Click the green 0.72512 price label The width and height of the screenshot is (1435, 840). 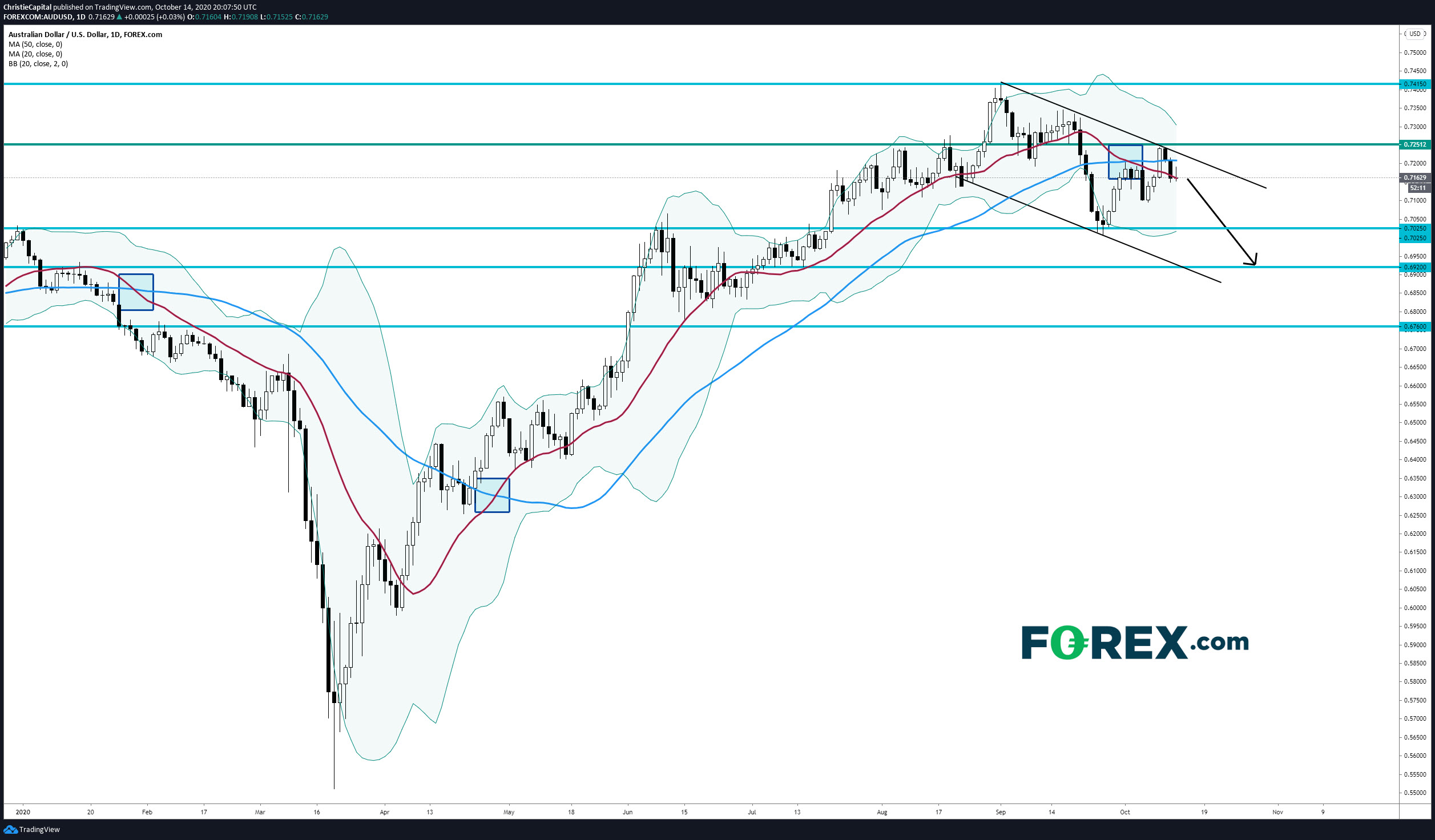[1415, 144]
